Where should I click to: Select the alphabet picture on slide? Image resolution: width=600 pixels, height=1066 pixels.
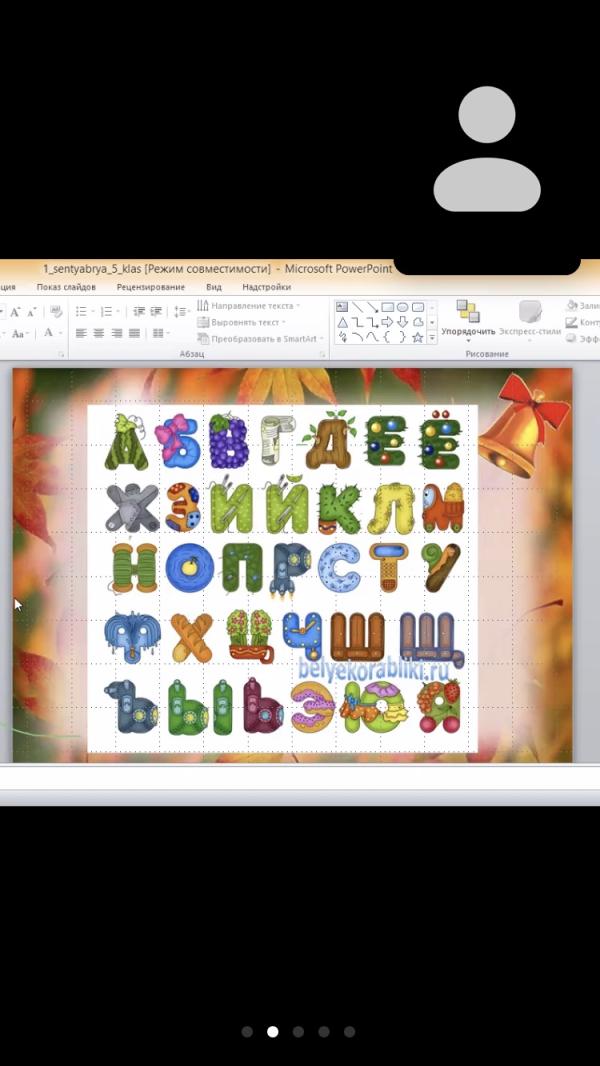[283, 578]
